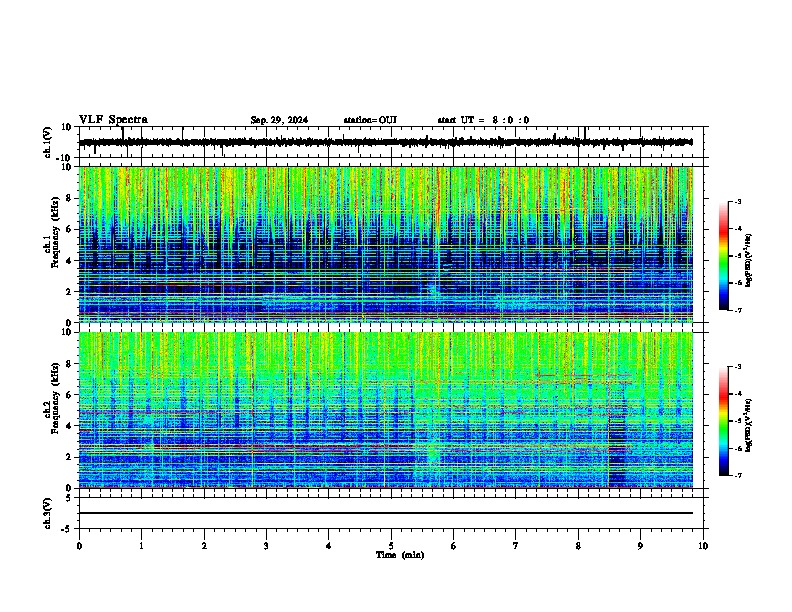Click the time axis tick '0'
Screen dimensions: 792x612
tap(79, 546)
